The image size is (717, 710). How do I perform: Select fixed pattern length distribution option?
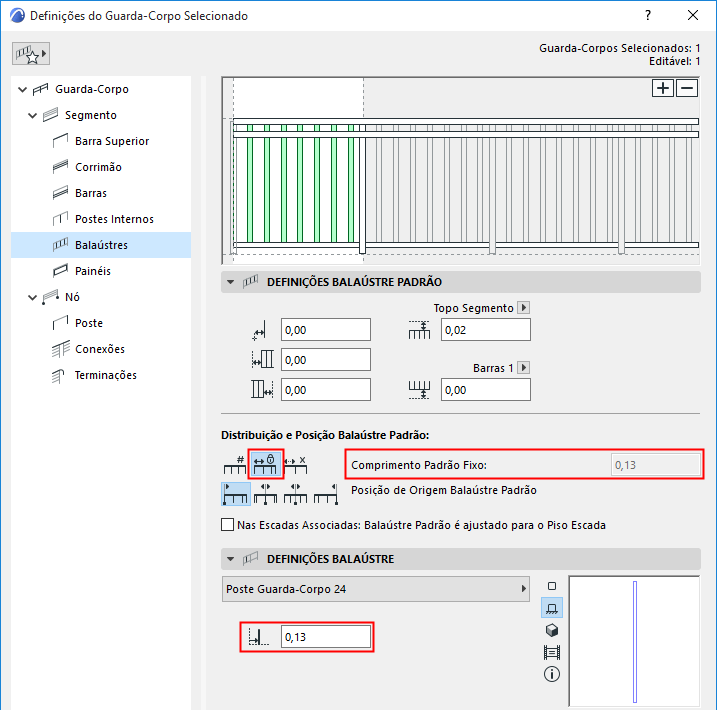point(266,464)
